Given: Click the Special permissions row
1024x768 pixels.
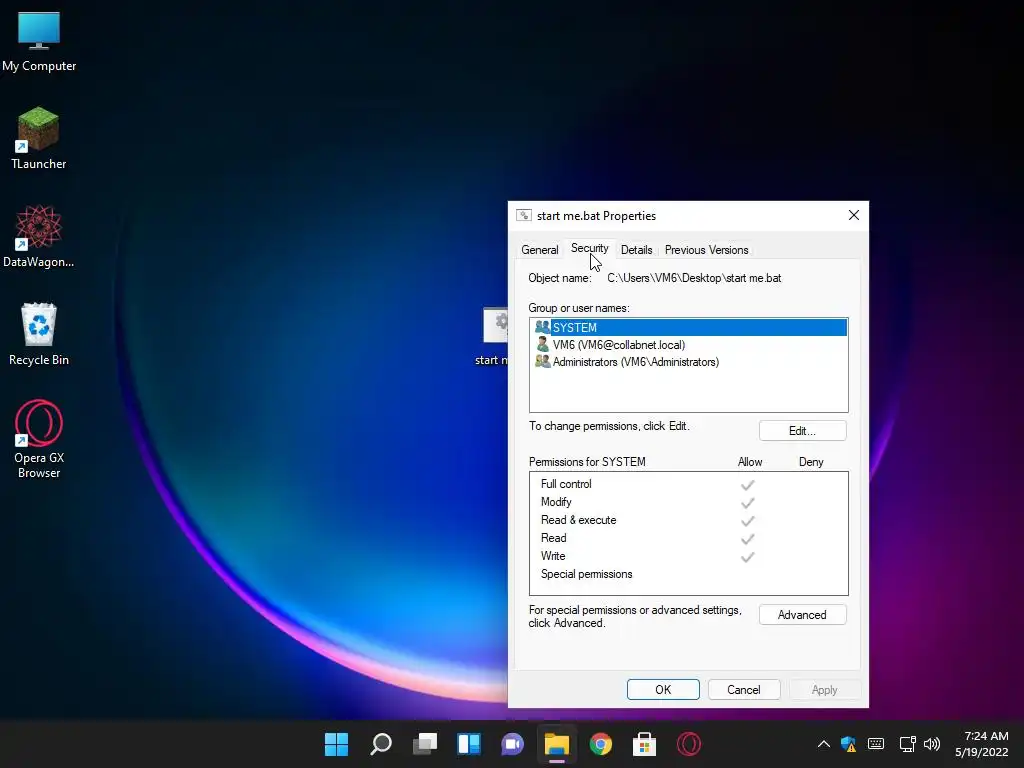Looking at the screenshot, I should [x=688, y=574].
